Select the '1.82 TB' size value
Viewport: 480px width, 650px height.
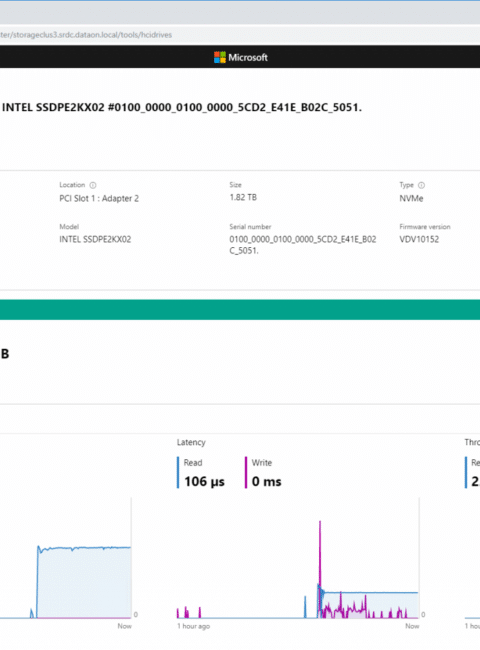[x=243, y=197]
